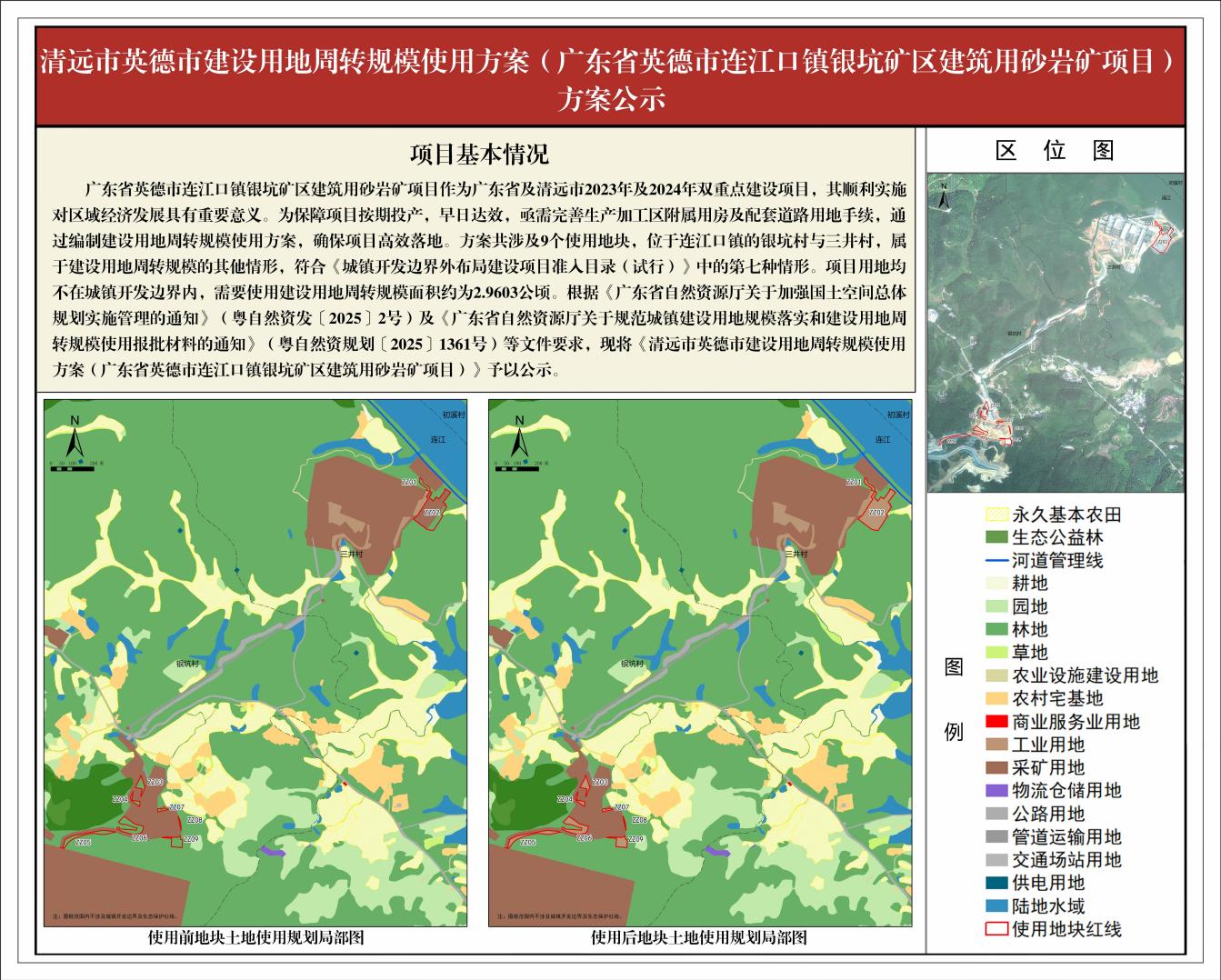Image resolution: width=1221 pixels, height=980 pixels.
Task: Click the 使用前地块土地使用规划局部图 caption
Action: pyautogui.click(x=255, y=938)
